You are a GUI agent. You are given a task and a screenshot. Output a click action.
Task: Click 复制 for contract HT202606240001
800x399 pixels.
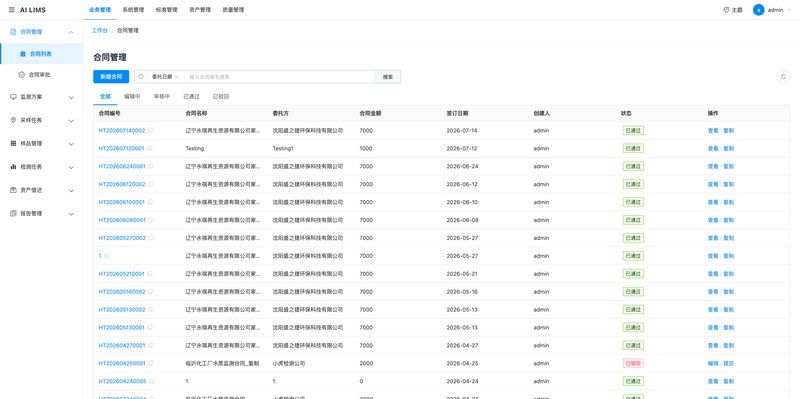click(729, 166)
